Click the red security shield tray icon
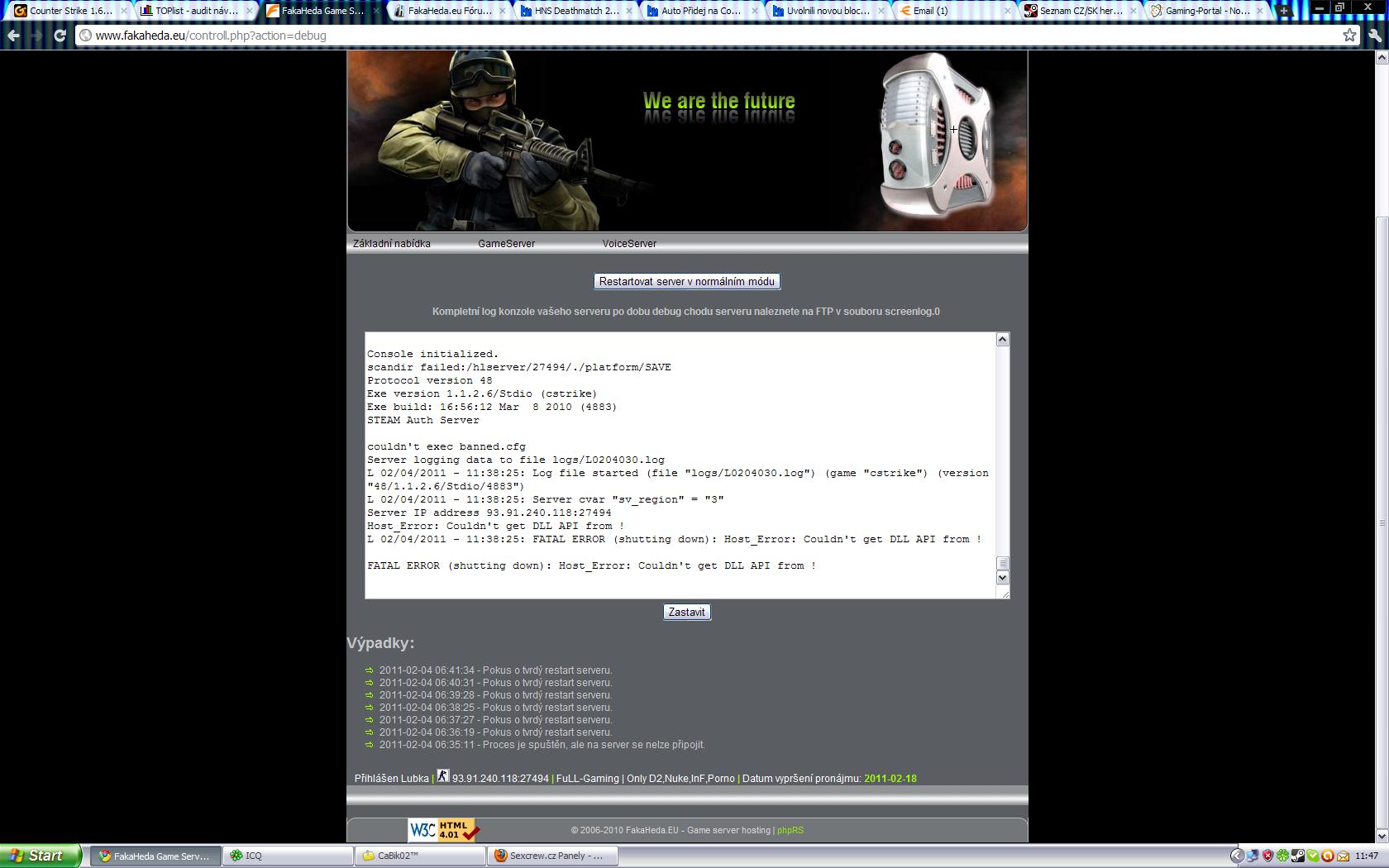 (x=1267, y=856)
